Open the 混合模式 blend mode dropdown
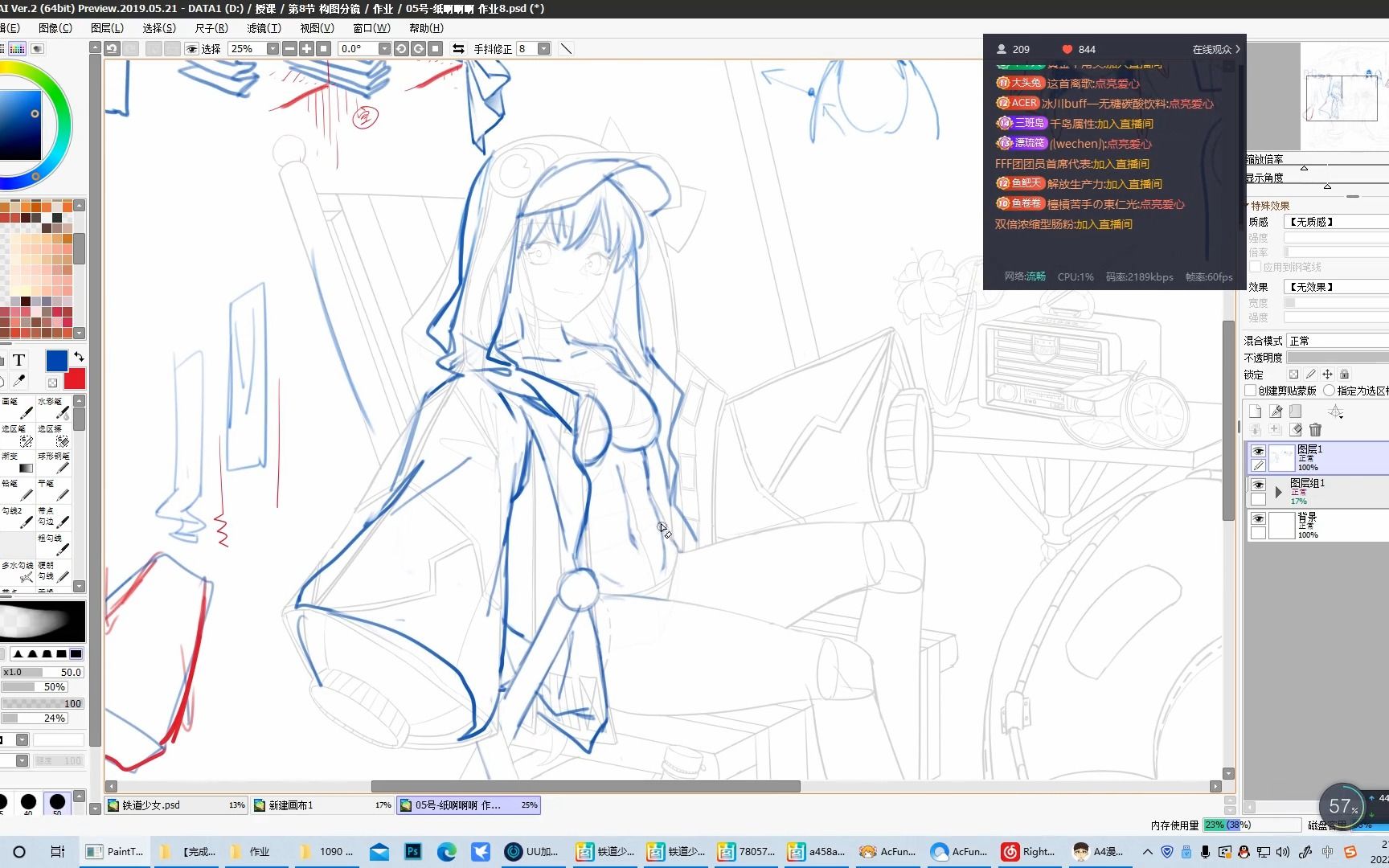Screen dimensions: 1389x868 pyautogui.click(x=1337, y=341)
